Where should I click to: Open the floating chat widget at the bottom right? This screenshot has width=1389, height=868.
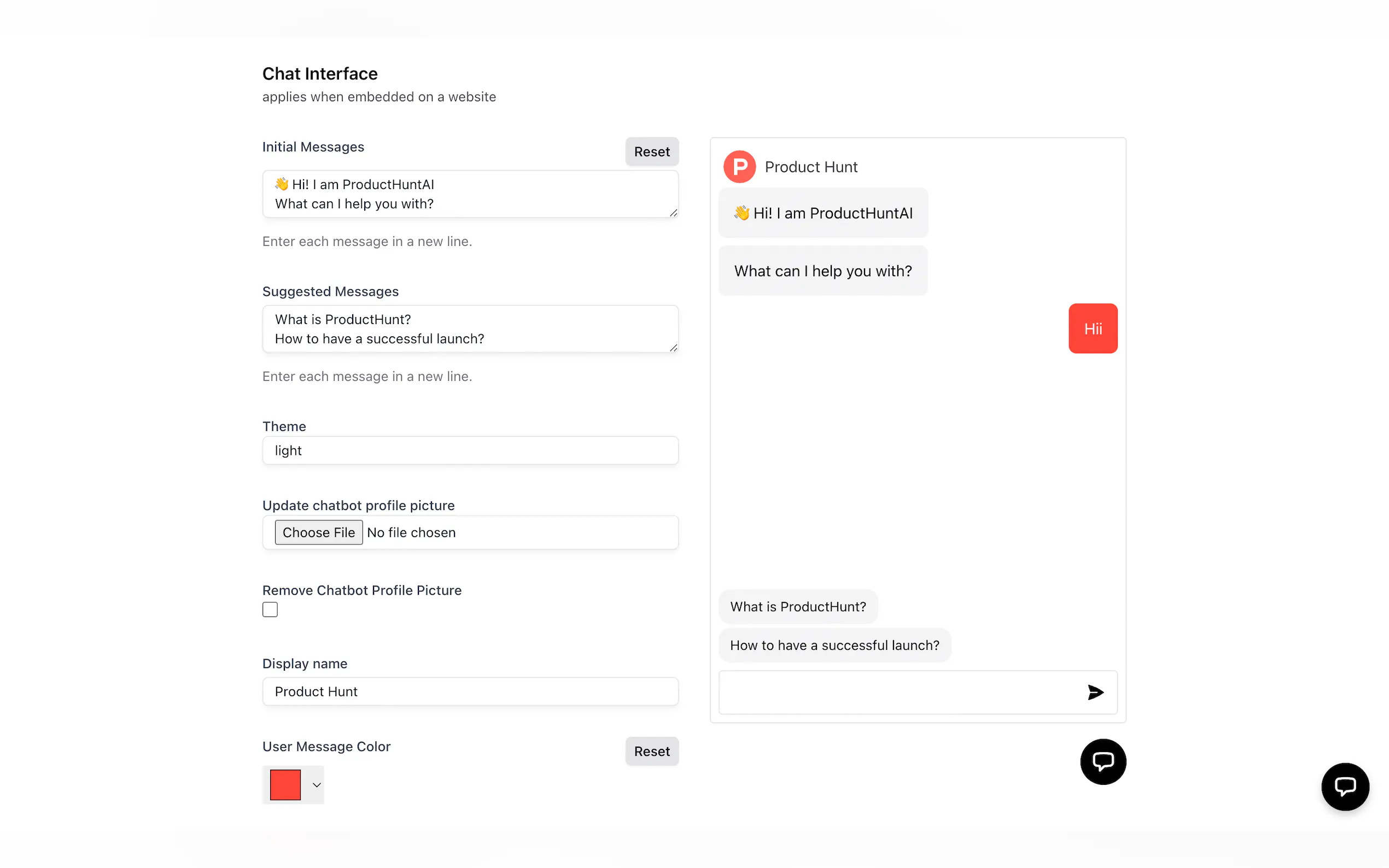tap(1344, 786)
